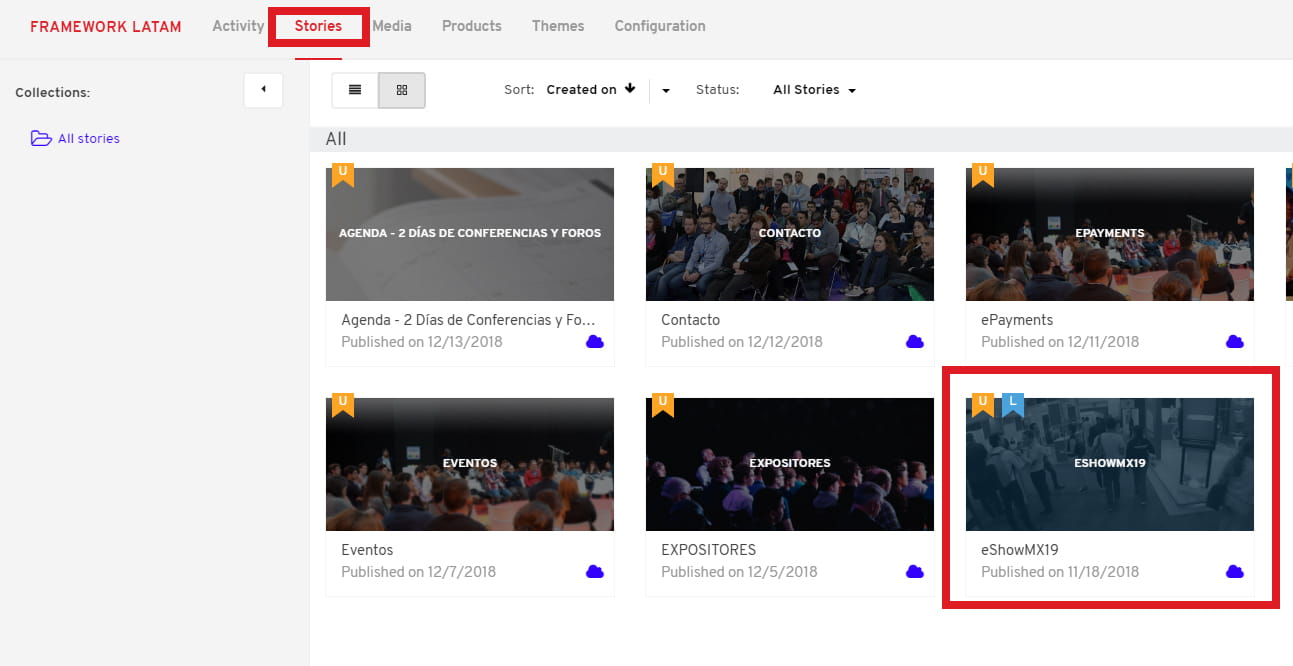Click the FRAMEWORK LATAM brand link
The width and height of the screenshot is (1293, 666).
tap(106, 27)
